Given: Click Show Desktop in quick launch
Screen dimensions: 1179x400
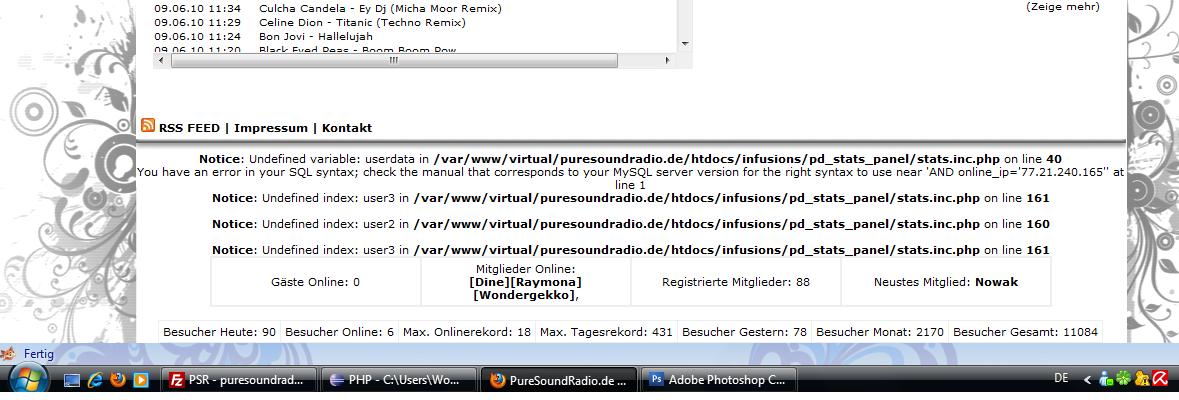Looking at the screenshot, I should click(x=72, y=380).
